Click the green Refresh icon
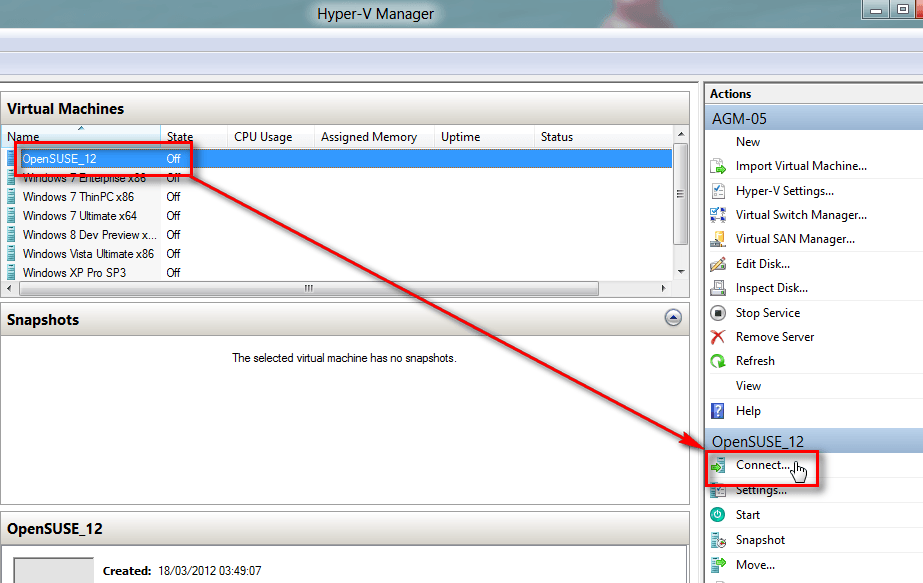Screen dimensions: 923x583 click(717, 361)
